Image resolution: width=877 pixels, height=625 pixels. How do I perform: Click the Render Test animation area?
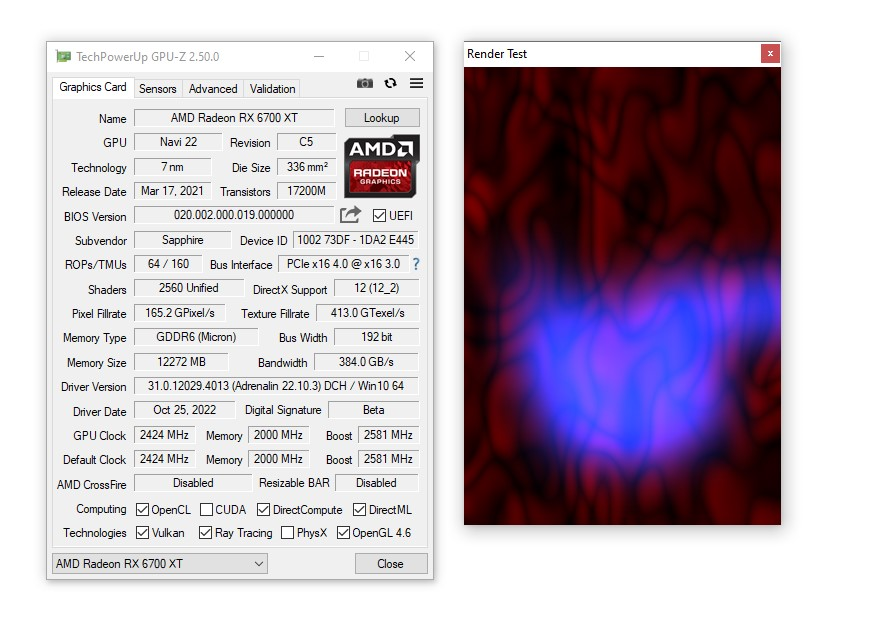point(622,296)
